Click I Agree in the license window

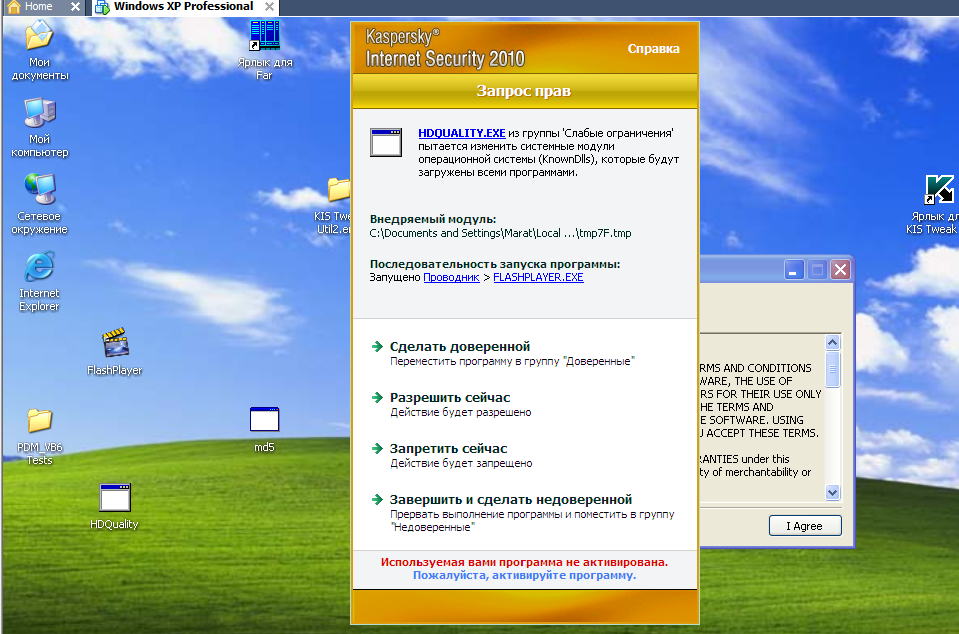pos(805,526)
